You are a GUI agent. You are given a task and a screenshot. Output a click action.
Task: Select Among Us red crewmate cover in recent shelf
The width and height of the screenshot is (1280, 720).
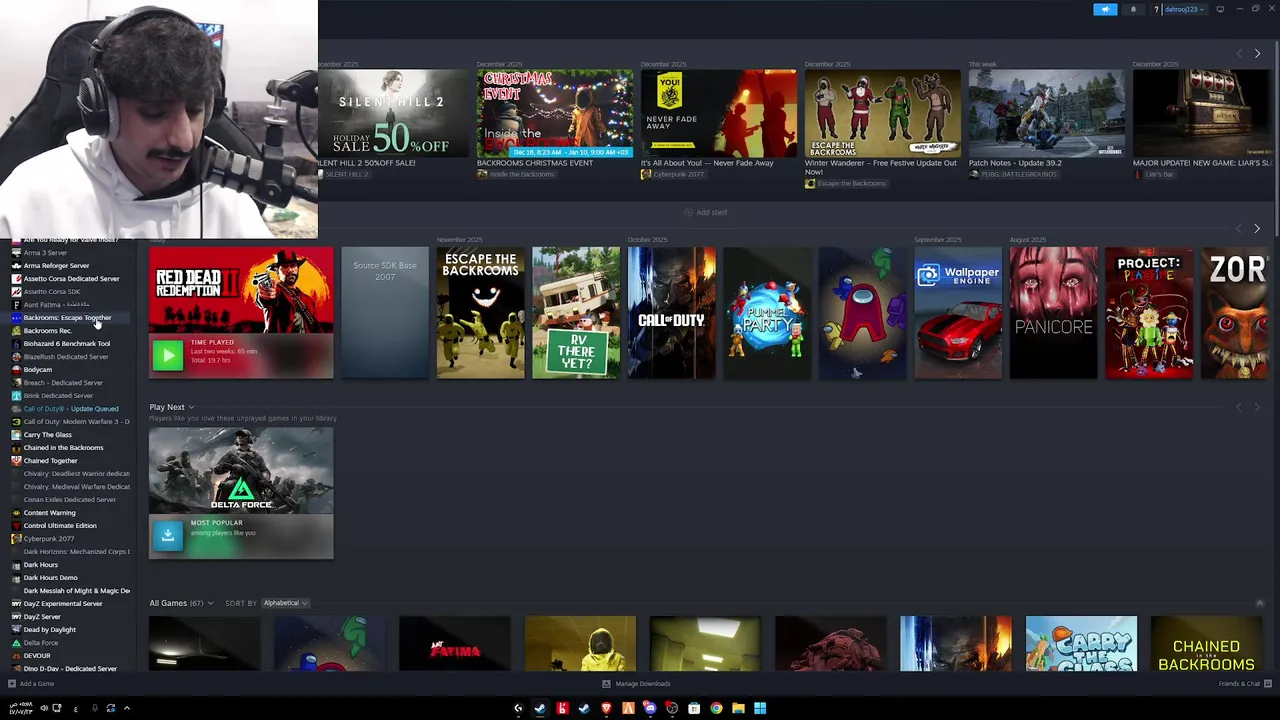tap(863, 313)
